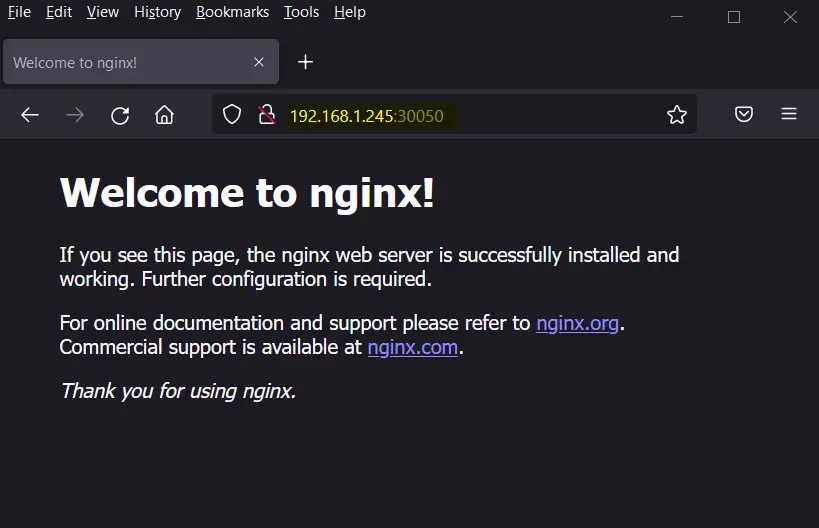Open the View menu
Viewport: 819px width, 528px height.
(103, 12)
